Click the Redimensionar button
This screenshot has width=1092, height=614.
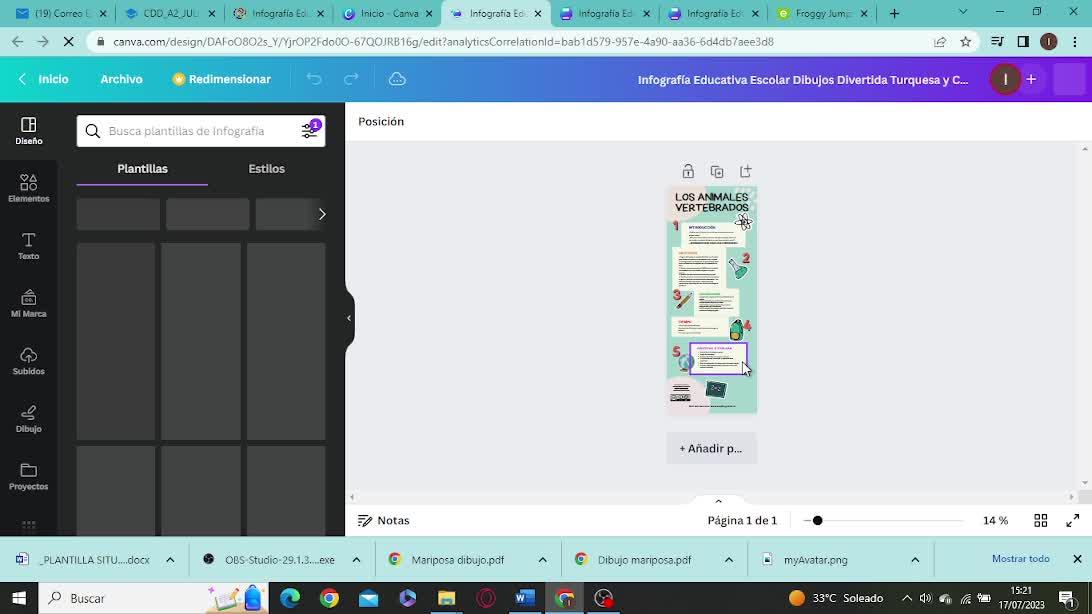[221, 79]
